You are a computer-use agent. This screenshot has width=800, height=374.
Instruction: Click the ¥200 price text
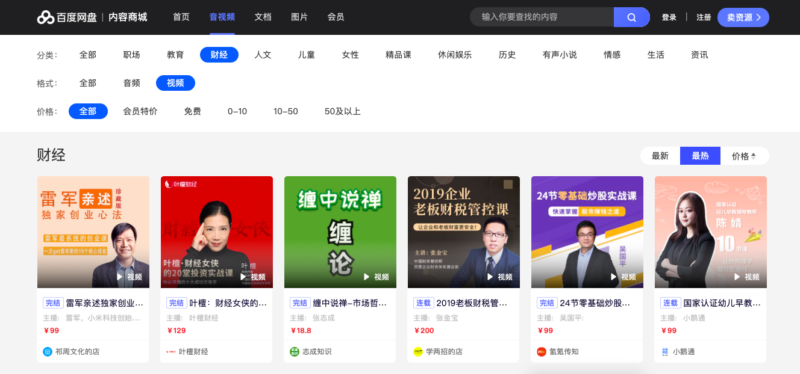pyautogui.click(x=424, y=331)
